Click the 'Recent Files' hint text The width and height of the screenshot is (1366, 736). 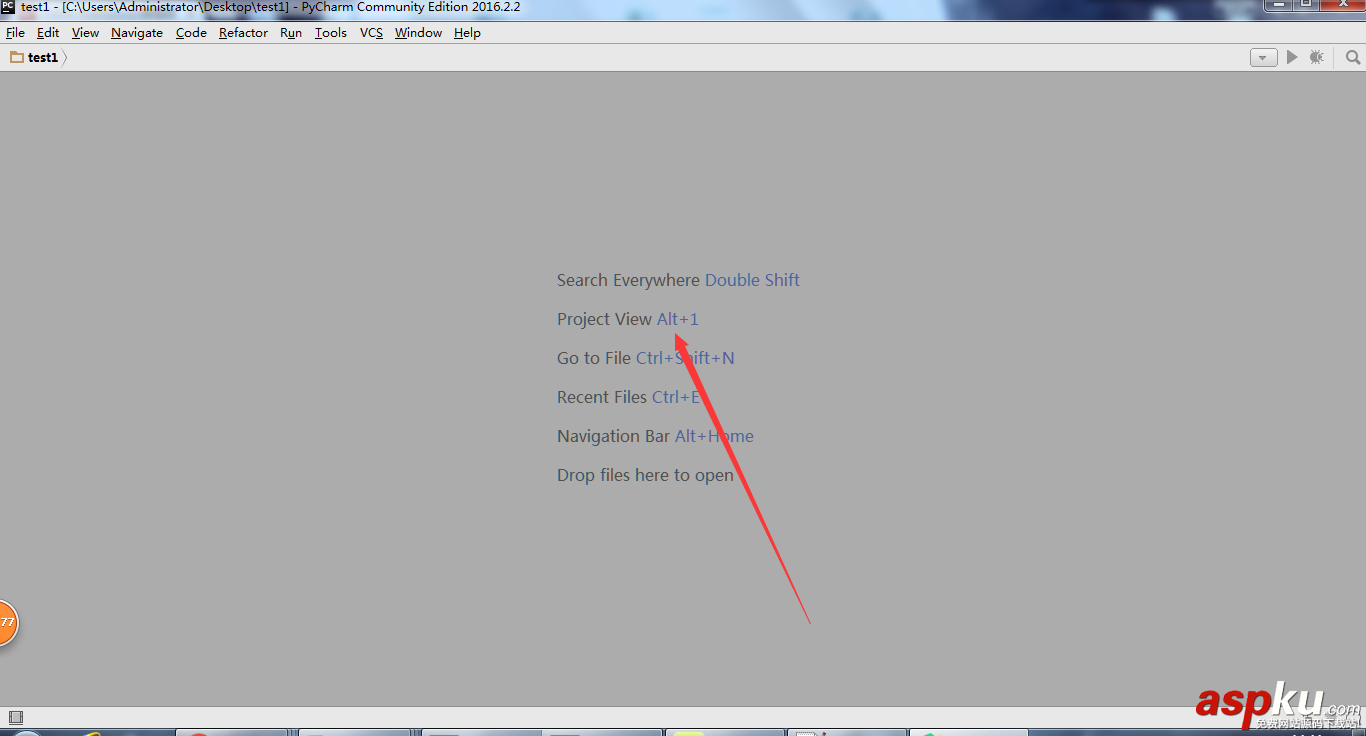602,397
